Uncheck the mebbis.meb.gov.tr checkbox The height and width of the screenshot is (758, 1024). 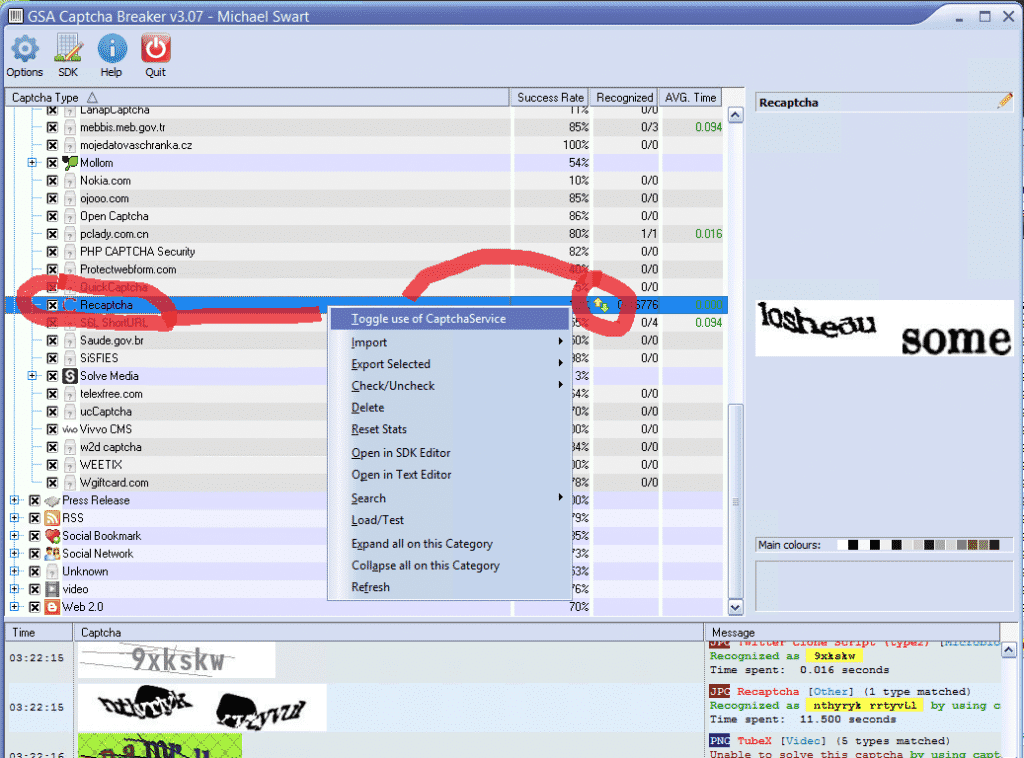click(52, 127)
